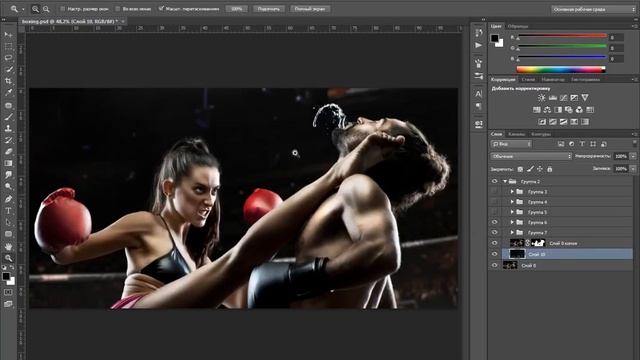Click the Zoom Out mode icon in options bar
The width and height of the screenshot is (640, 360).
46,9
